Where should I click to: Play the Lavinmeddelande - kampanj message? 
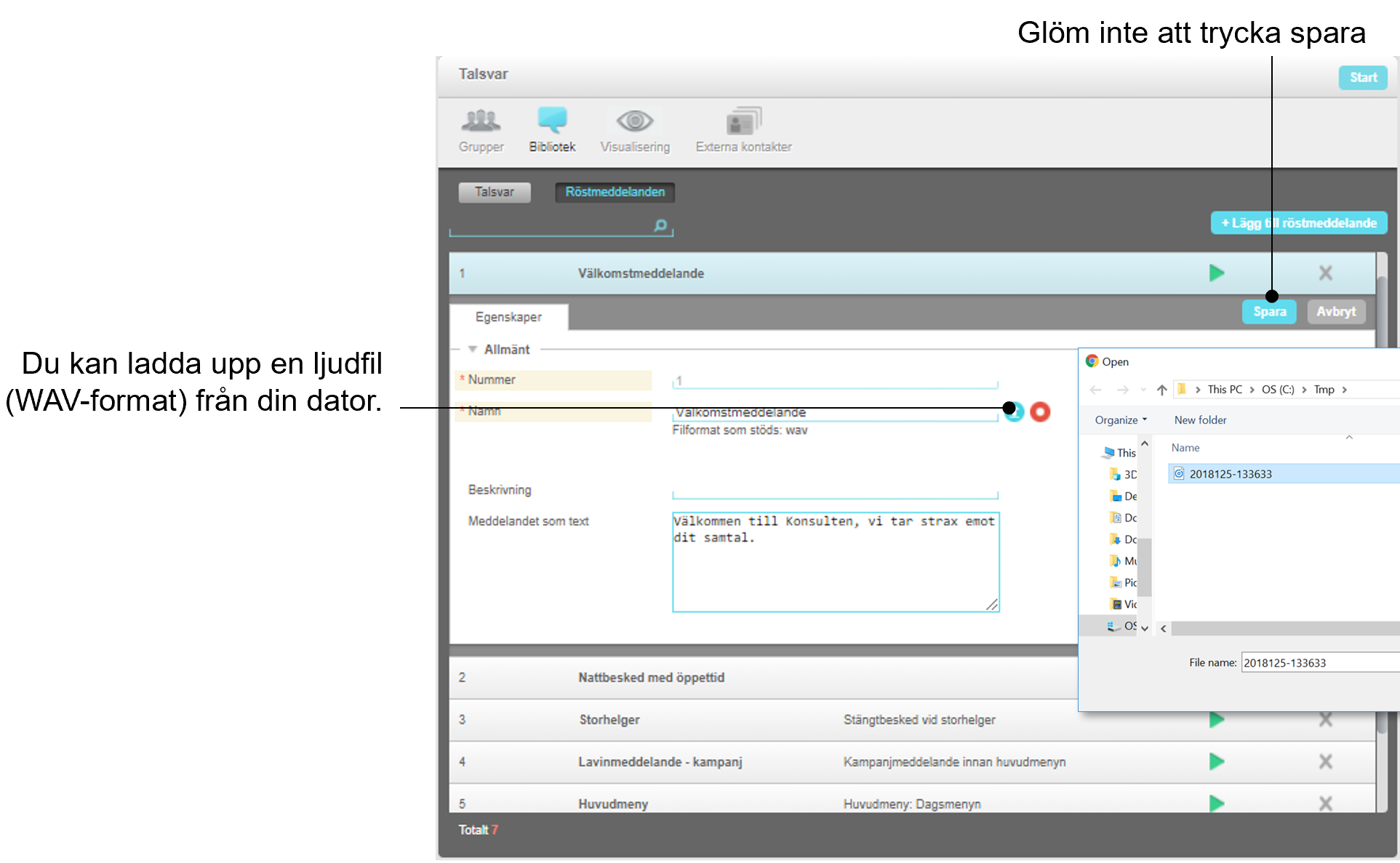click(1217, 761)
